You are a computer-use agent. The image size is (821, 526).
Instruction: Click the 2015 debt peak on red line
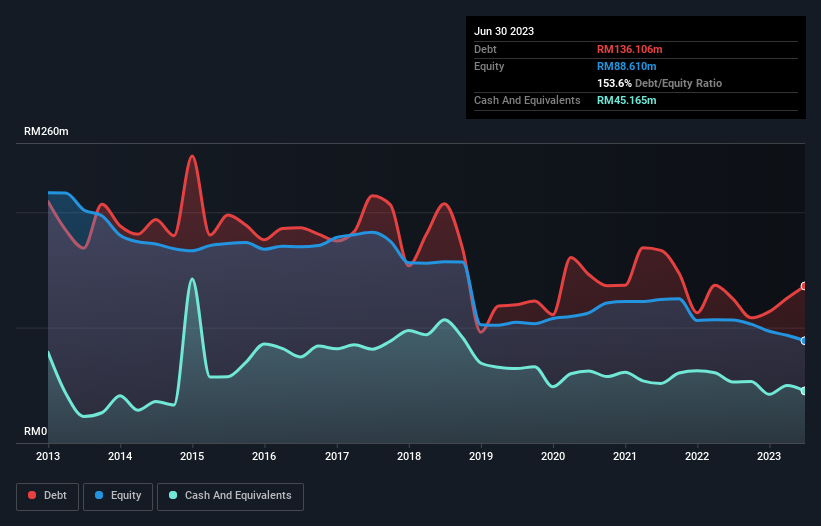[x=192, y=156]
